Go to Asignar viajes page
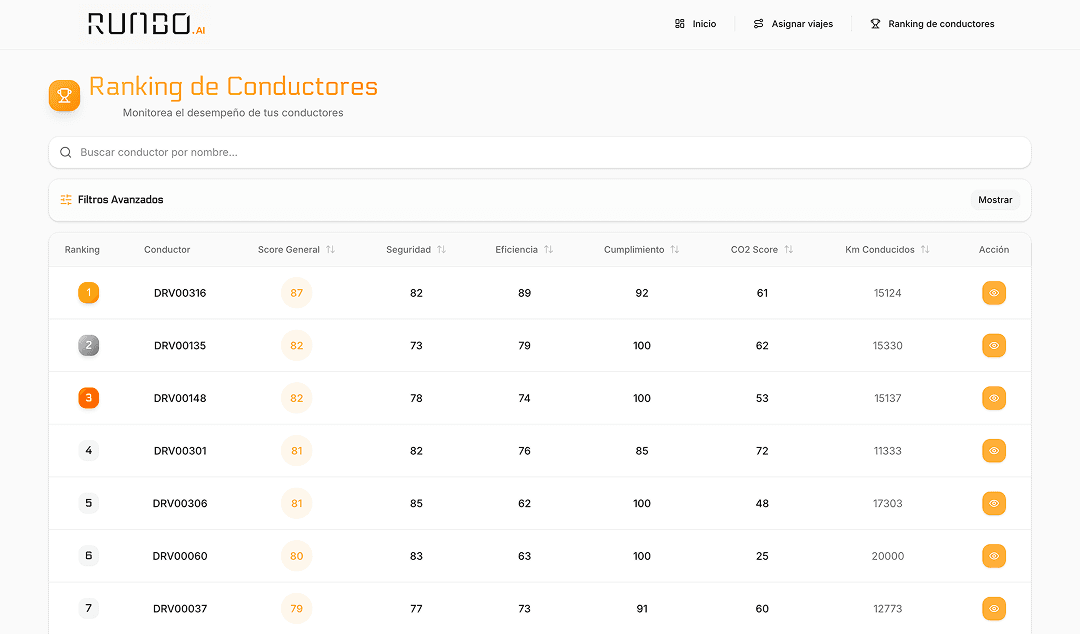 click(793, 24)
